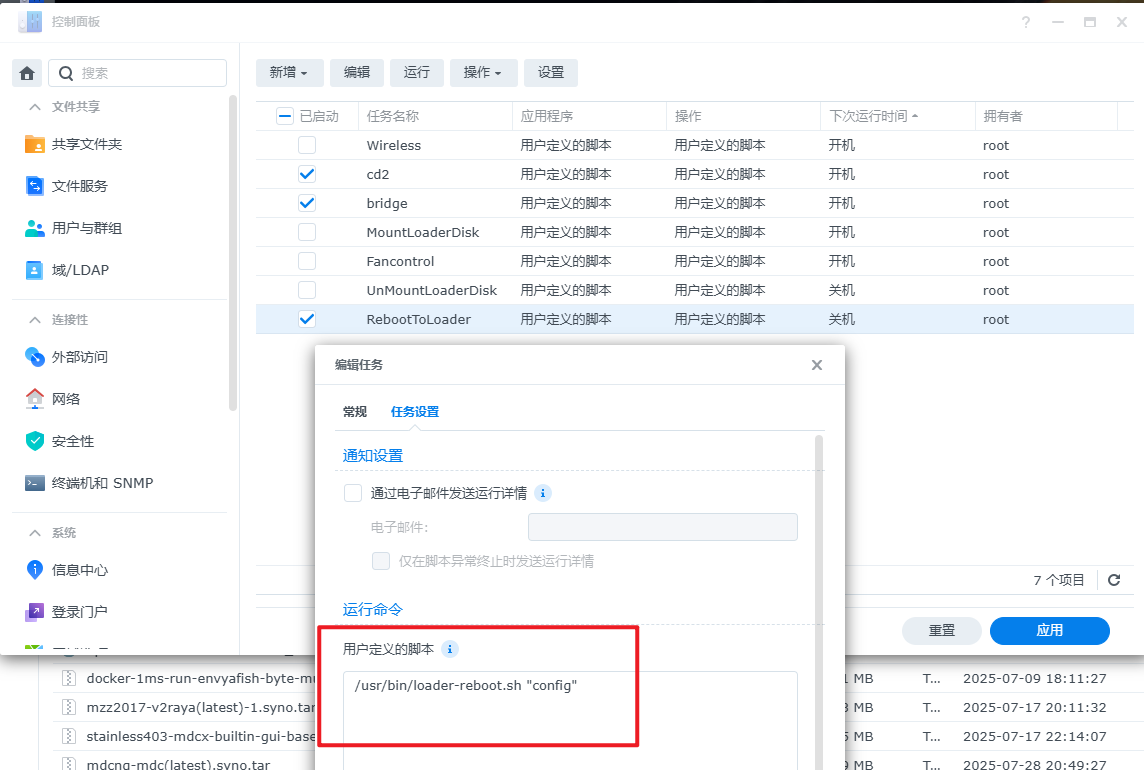Open the Security (安全性) shield icon
1144x770 pixels.
pos(35,441)
